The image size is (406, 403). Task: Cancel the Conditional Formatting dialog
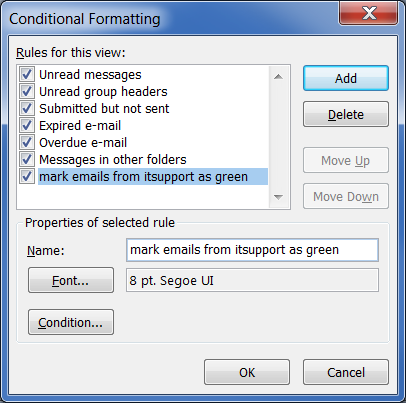(x=346, y=372)
